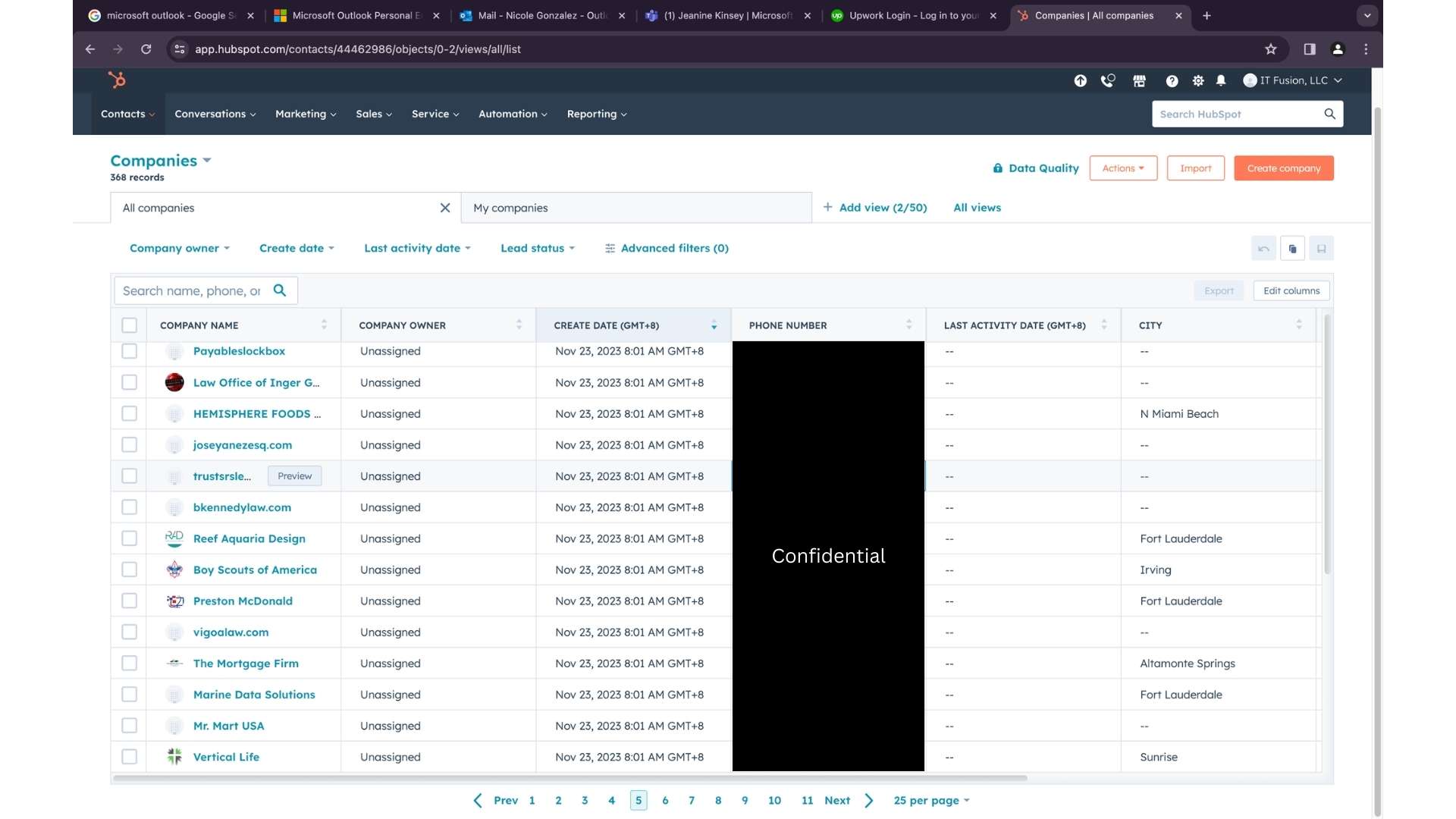
Task: Open the HubSpot marketplace icon
Action: point(1139,80)
